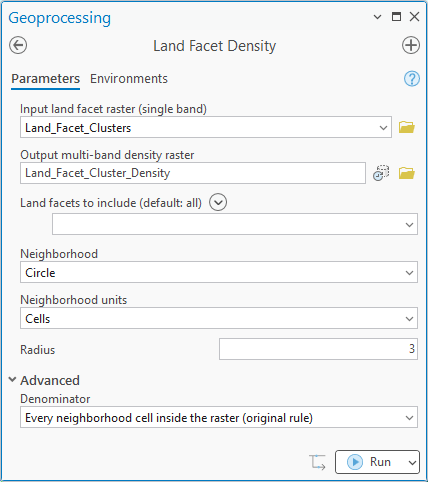
Task: Click the Land Facet Density title
Action: coord(214,46)
